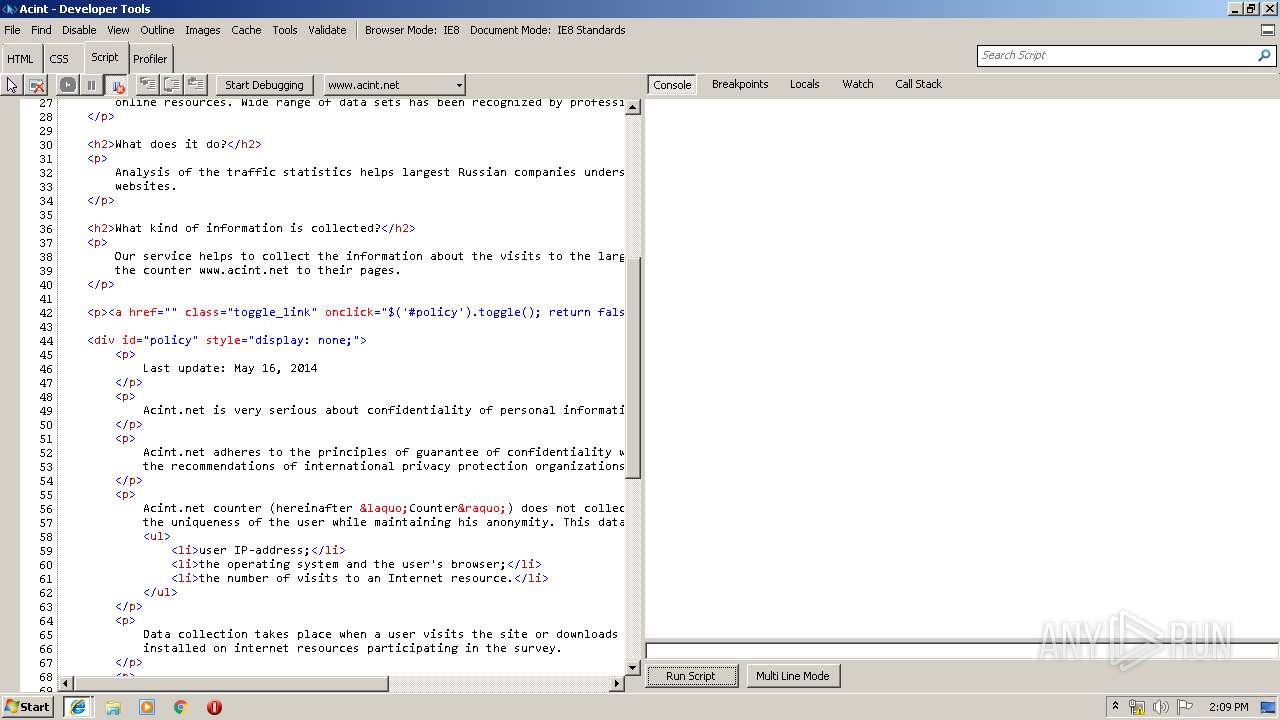Click the '<h2>What does it do?</h2>' line

174,144
